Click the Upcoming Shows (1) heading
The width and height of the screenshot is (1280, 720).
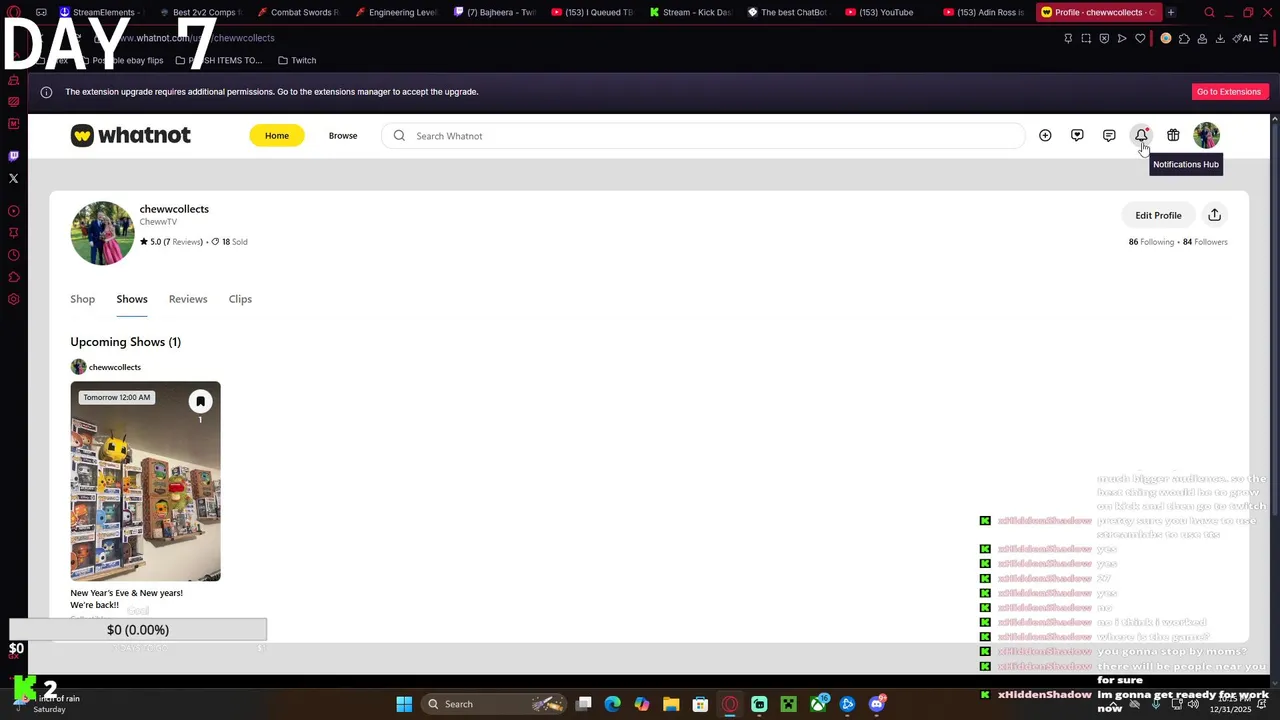(125, 342)
